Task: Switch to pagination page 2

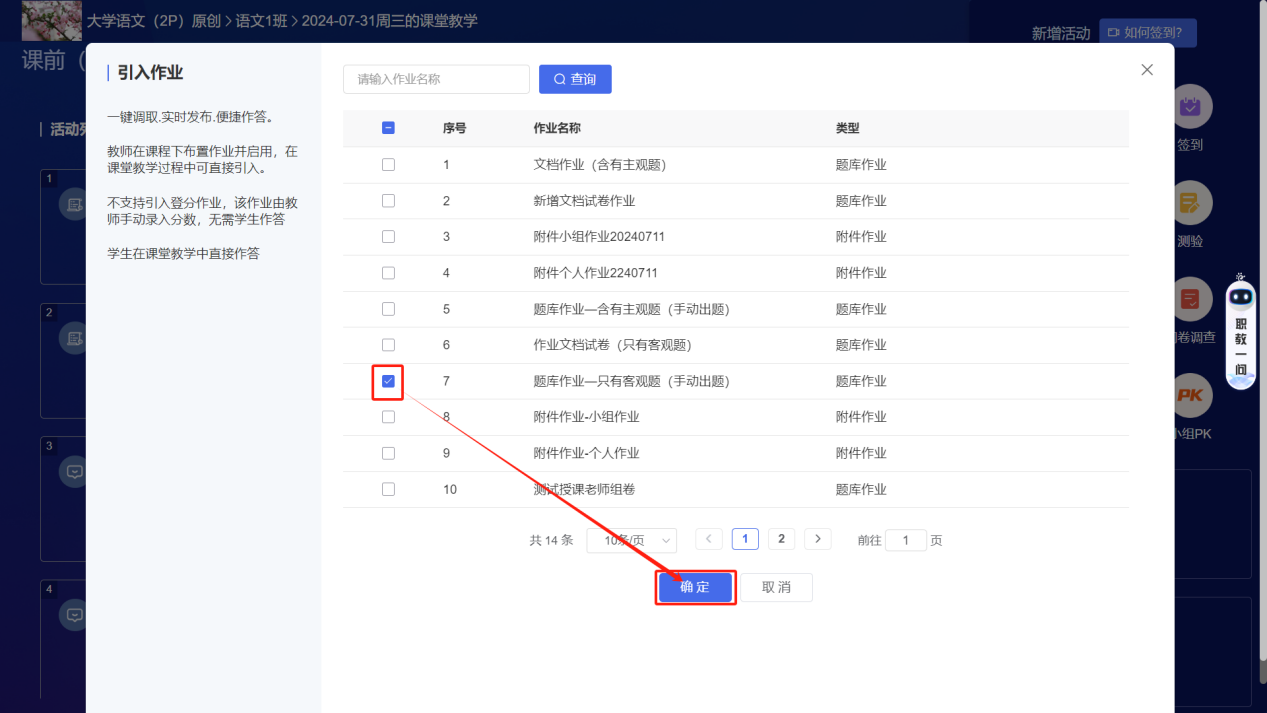Action: pos(781,538)
